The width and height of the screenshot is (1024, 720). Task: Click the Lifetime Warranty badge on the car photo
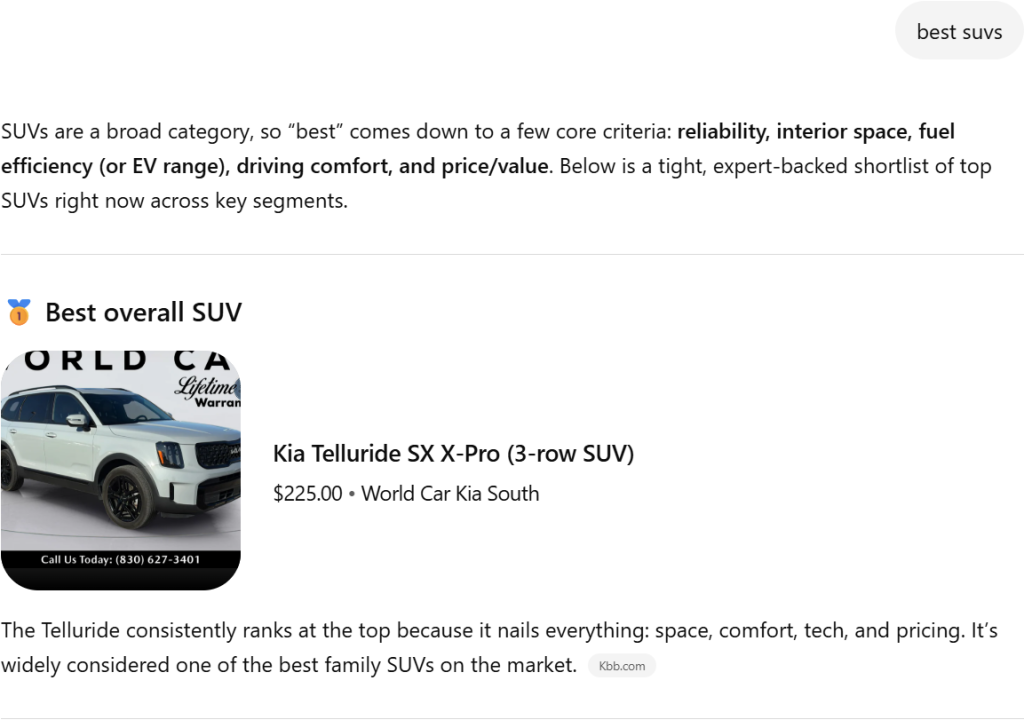tap(205, 385)
